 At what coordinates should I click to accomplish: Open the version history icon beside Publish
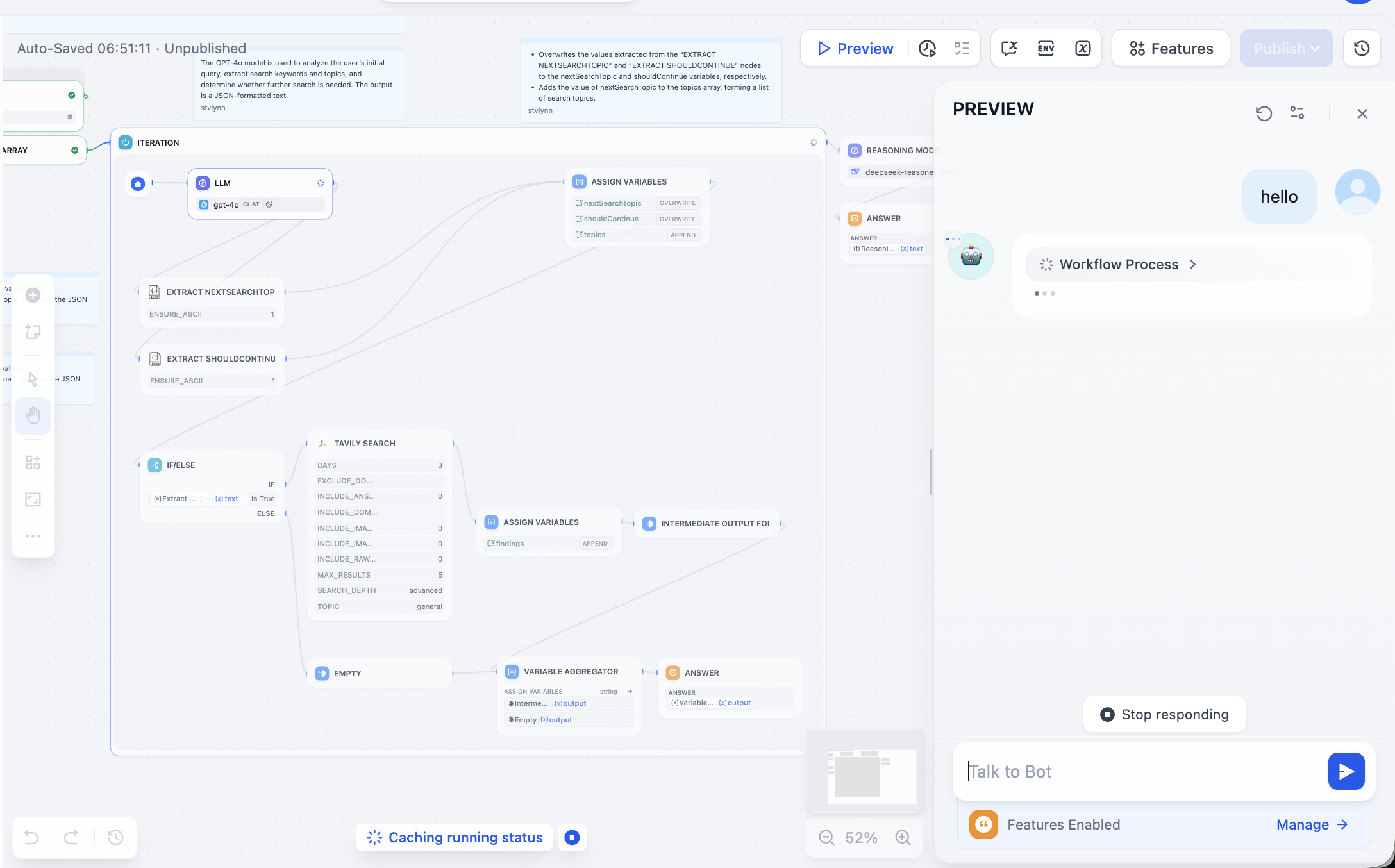point(1362,48)
